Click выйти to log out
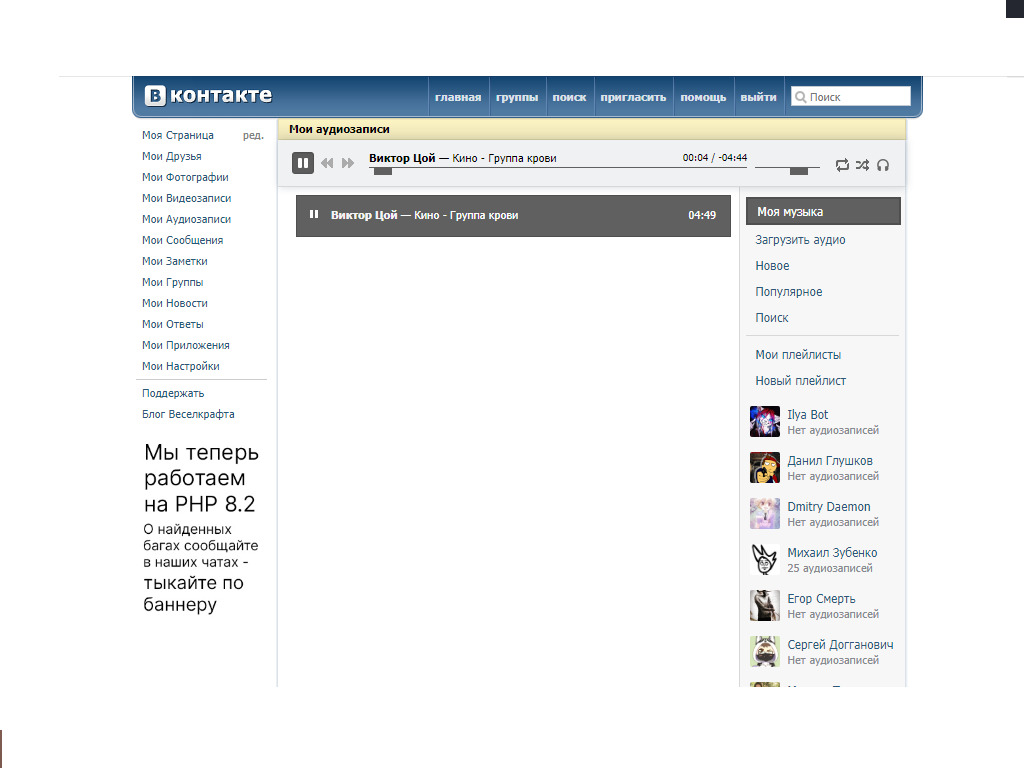This screenshot has width=1024, height=768. (758, 97)
